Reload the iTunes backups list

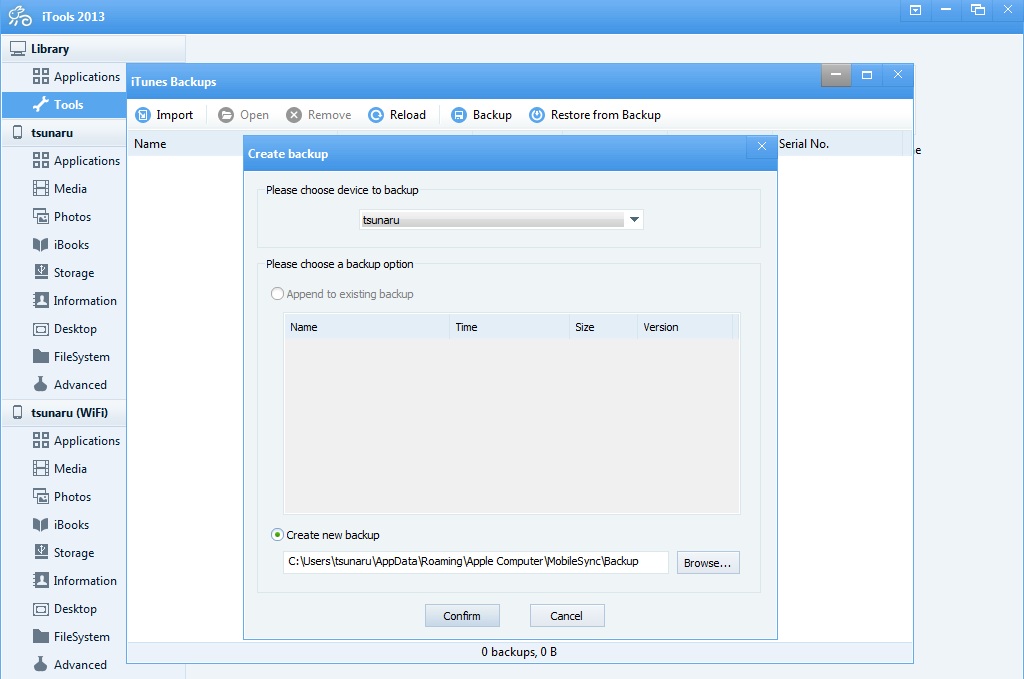click(x=397, y=115)
